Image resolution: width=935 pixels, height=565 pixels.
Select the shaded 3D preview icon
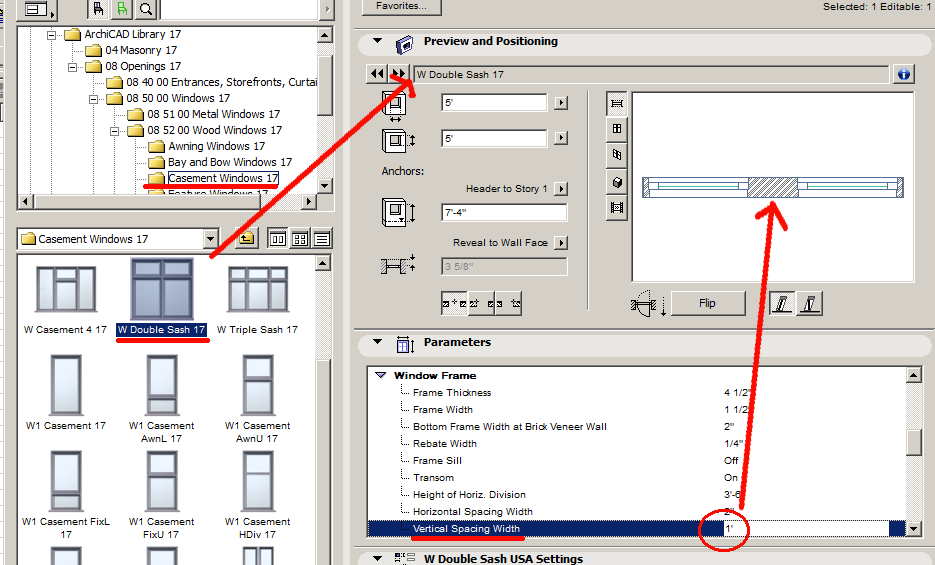click(617, 182)
